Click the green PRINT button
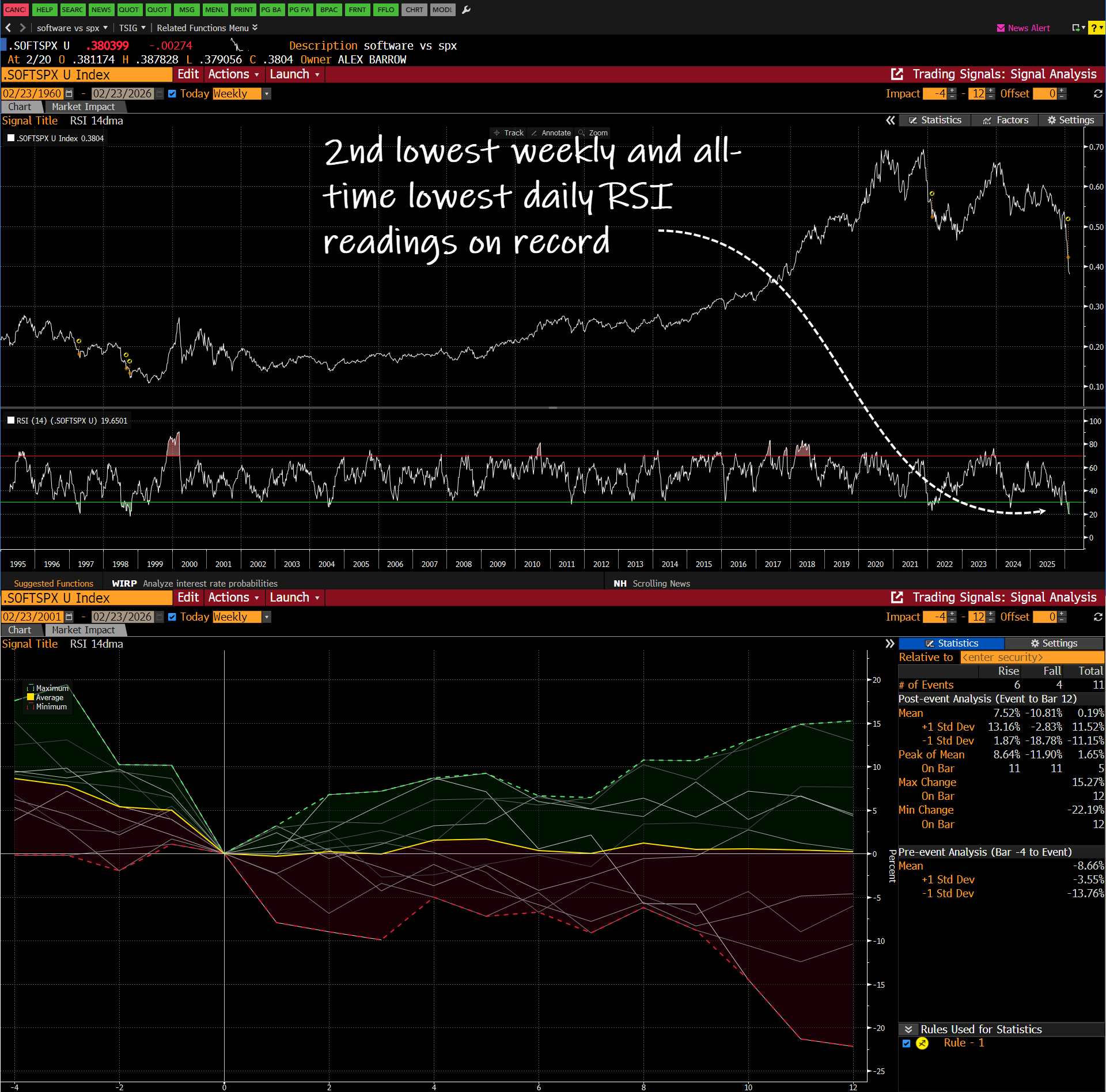This screenshot has width=1106, height=1092. (x=243, y=10)
